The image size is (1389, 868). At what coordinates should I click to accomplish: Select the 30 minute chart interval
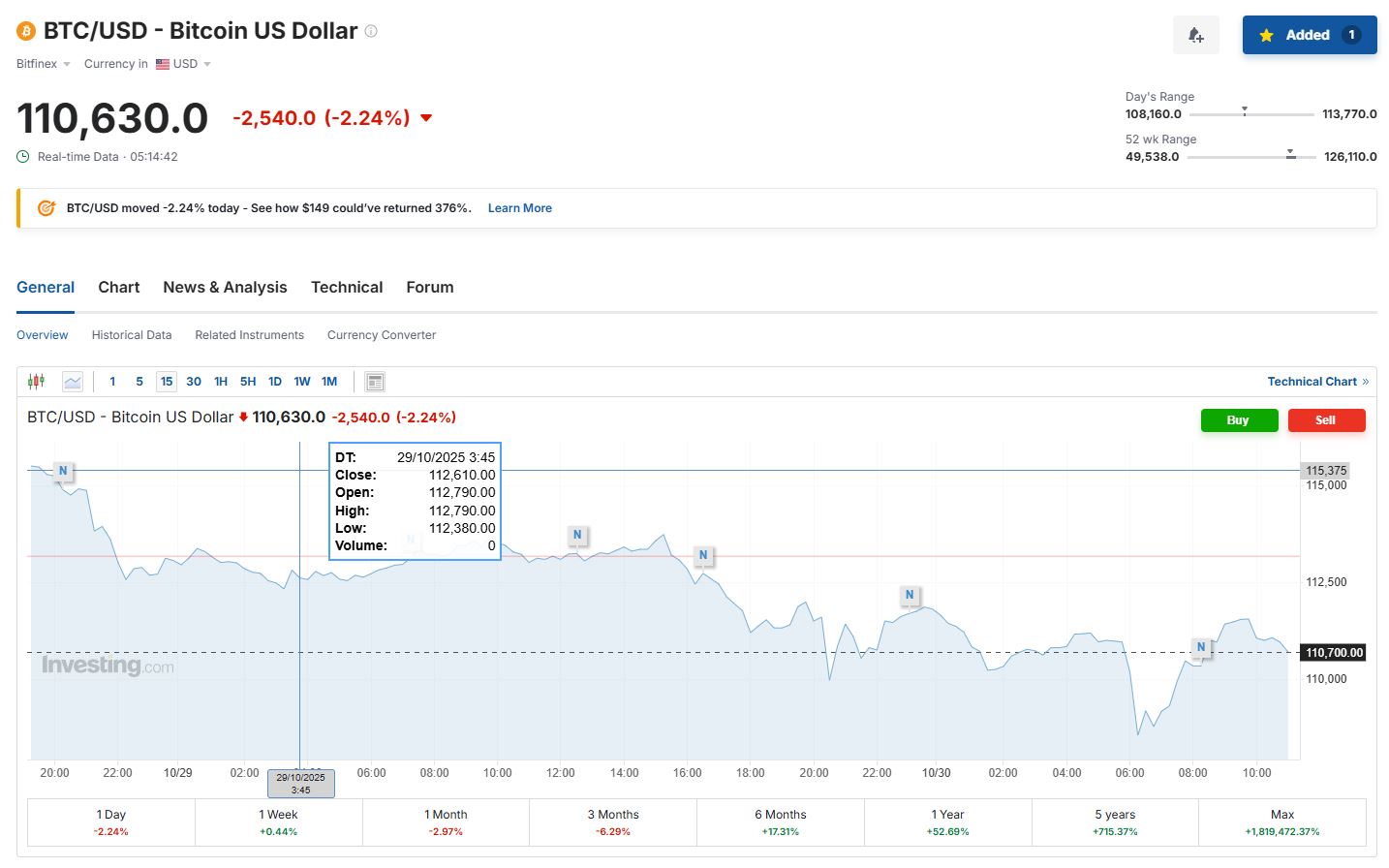click(x=194, y=382)
